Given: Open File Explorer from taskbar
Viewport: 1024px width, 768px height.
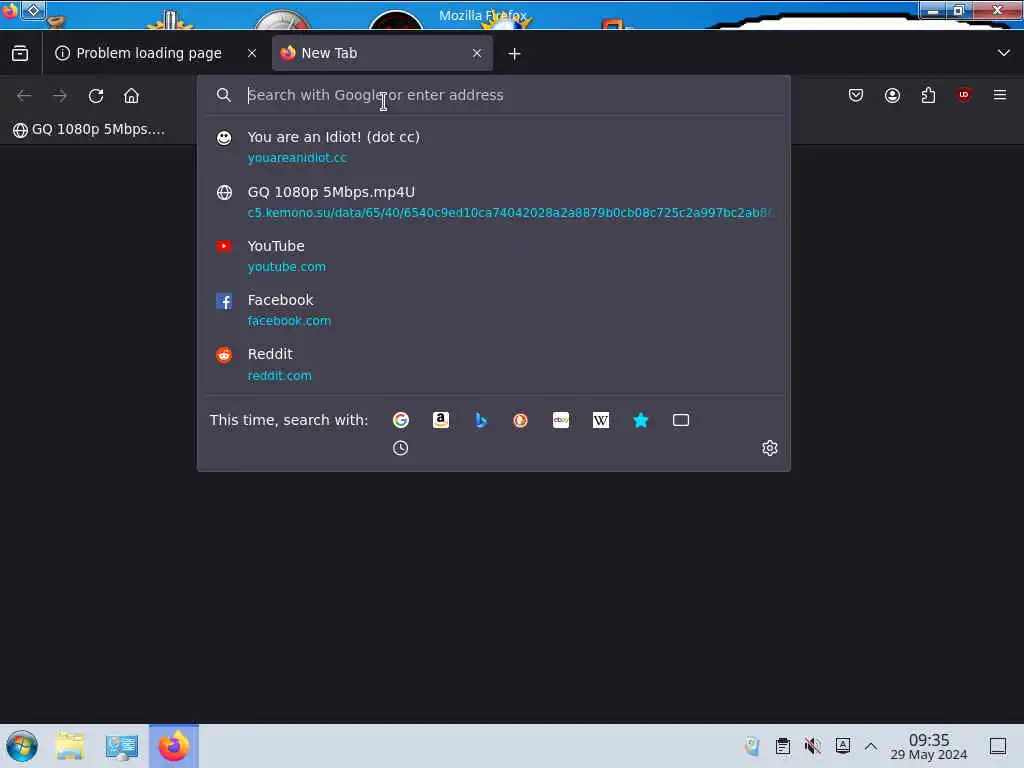Looking at the screenshot, I should click(x=70, y=746).
